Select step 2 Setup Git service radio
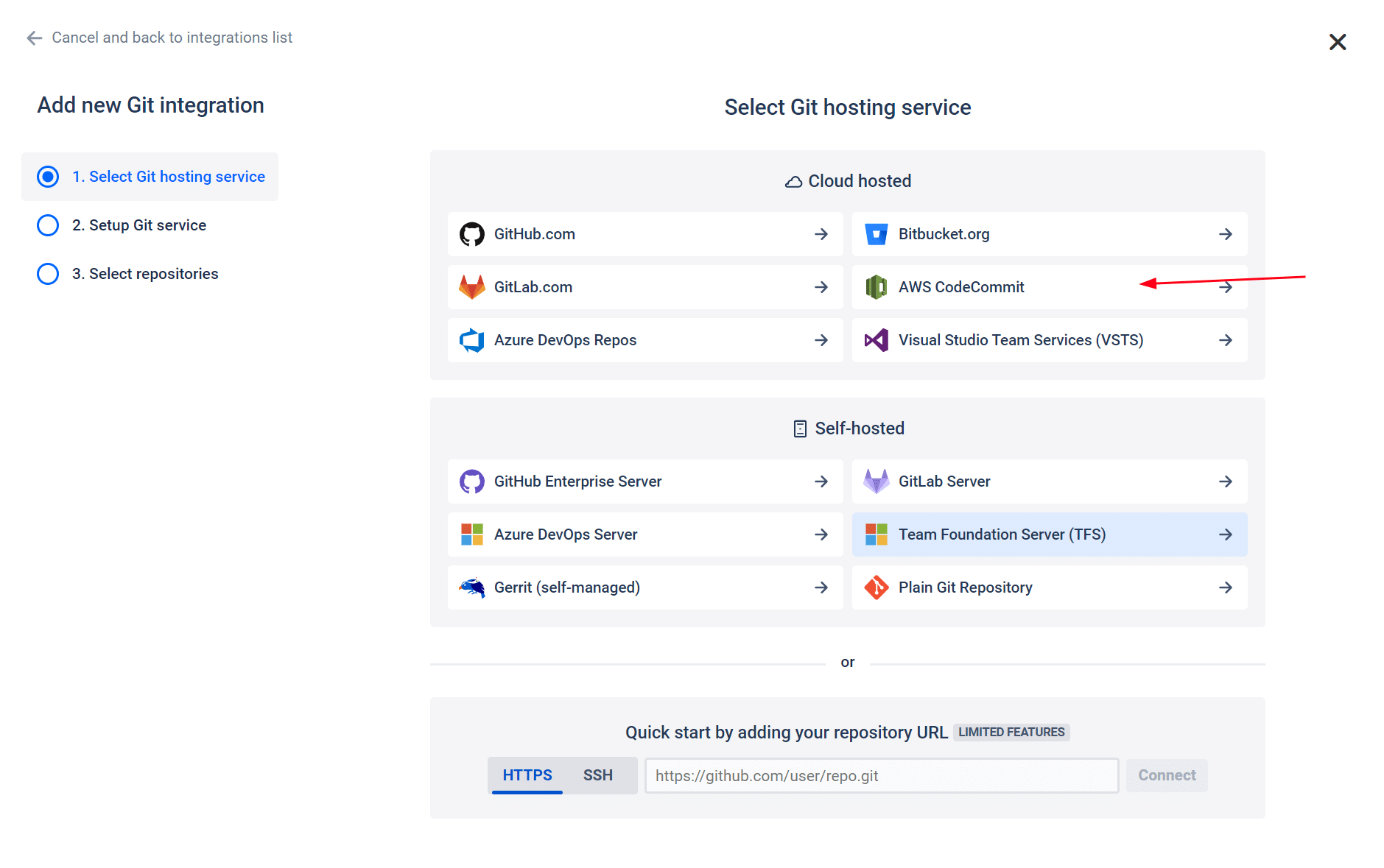 48,225
